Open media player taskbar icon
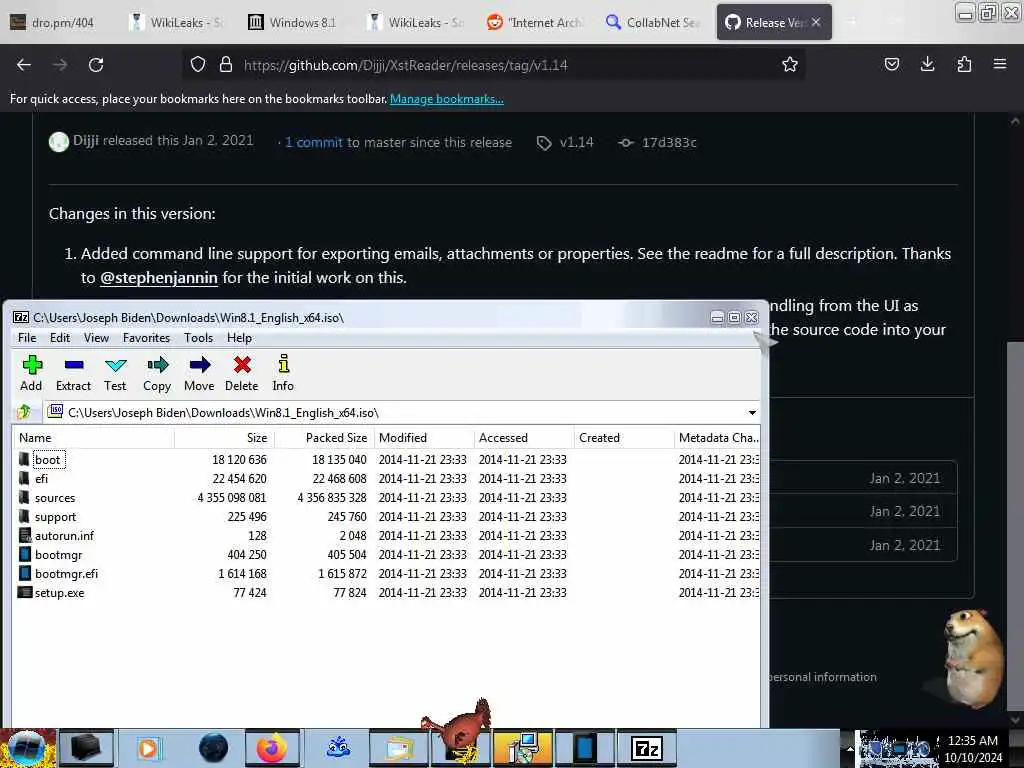Viewport: 1024px width, 768px height. coord(148,748)
